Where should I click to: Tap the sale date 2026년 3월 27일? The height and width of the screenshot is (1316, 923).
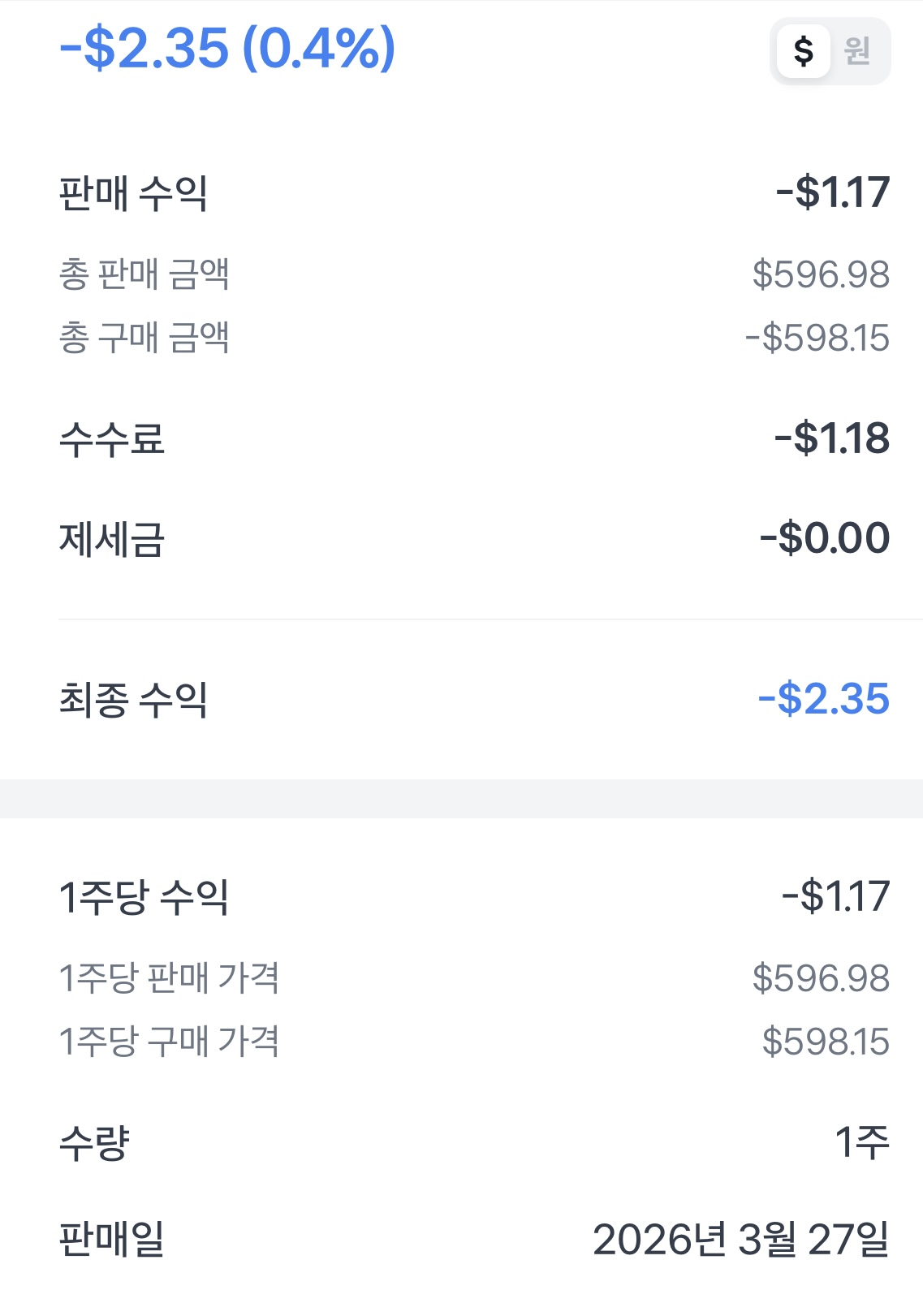coord(740,1240)
